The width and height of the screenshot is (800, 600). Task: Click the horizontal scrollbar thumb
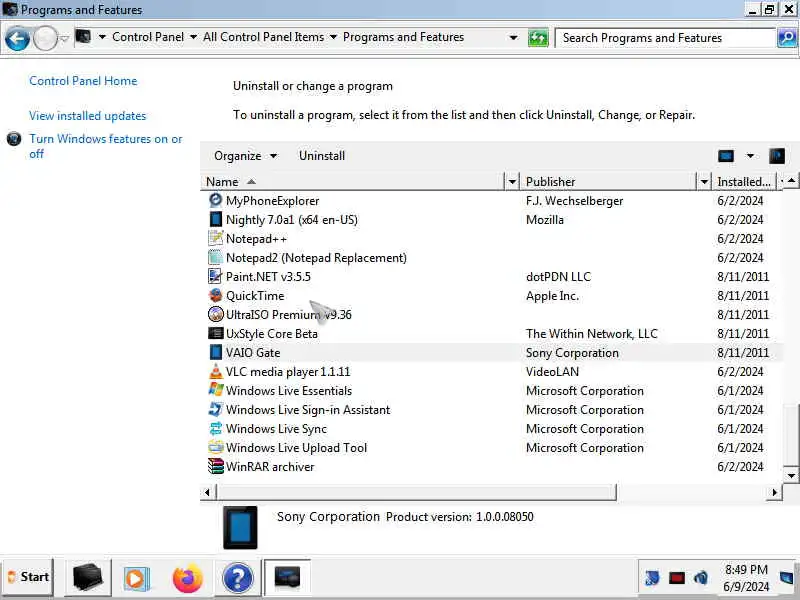[417, 492]
